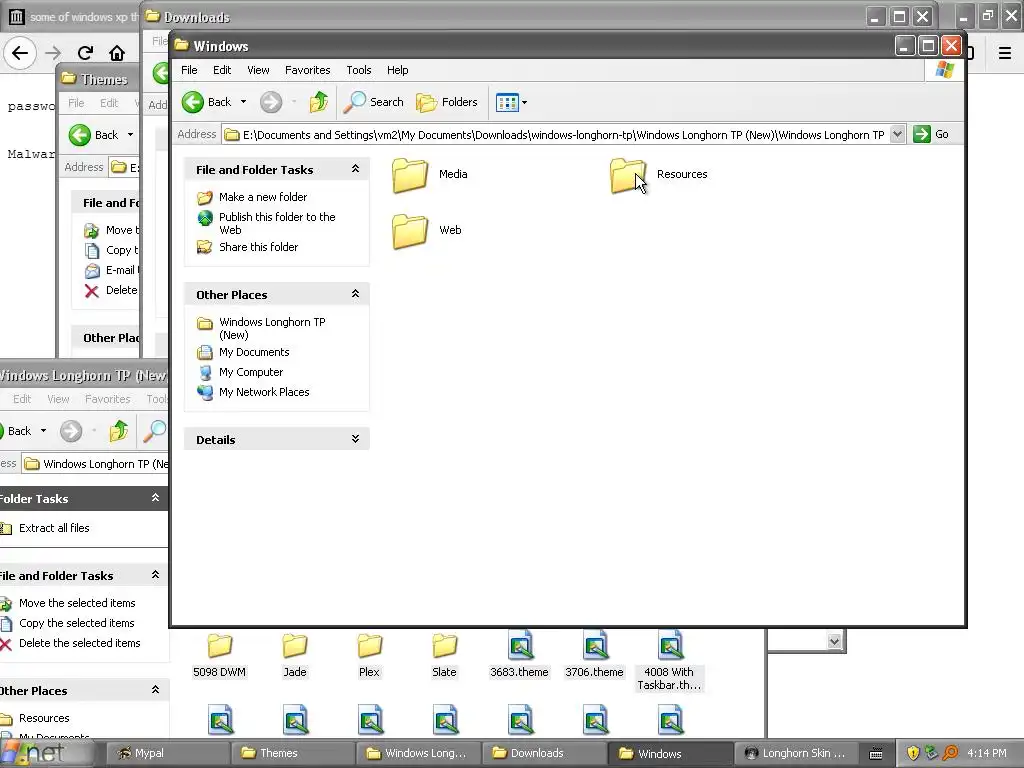Go to Resources in Longhorn TP Other Places
Viewport: 1024px width, 768px height.
pos(44,718)
